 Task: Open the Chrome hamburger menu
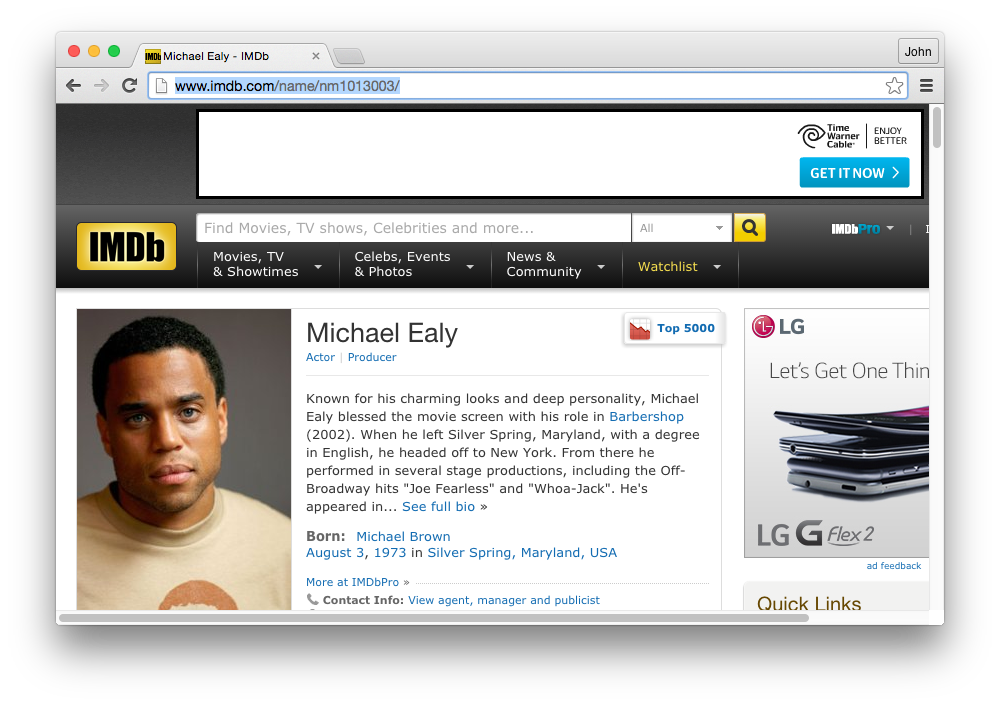click(926, 85)
